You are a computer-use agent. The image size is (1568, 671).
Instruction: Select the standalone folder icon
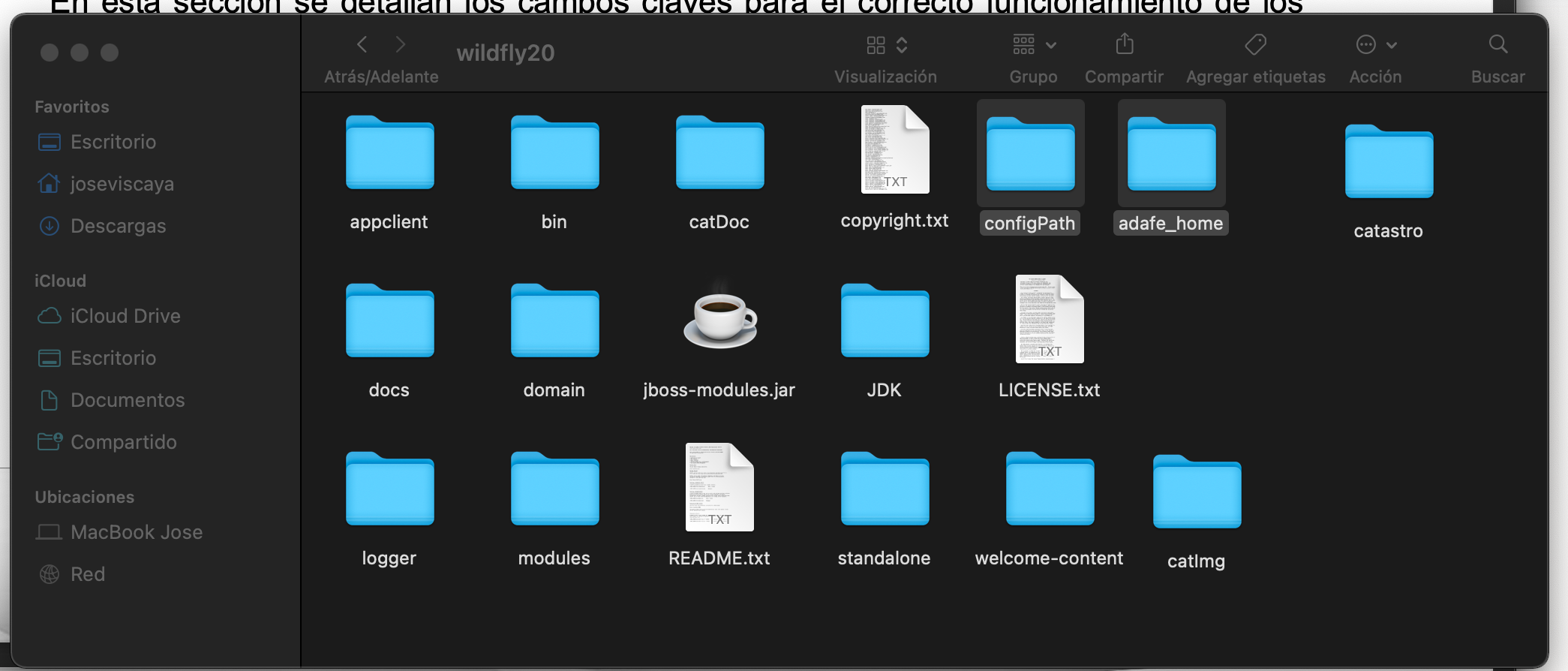coord(885,489)
